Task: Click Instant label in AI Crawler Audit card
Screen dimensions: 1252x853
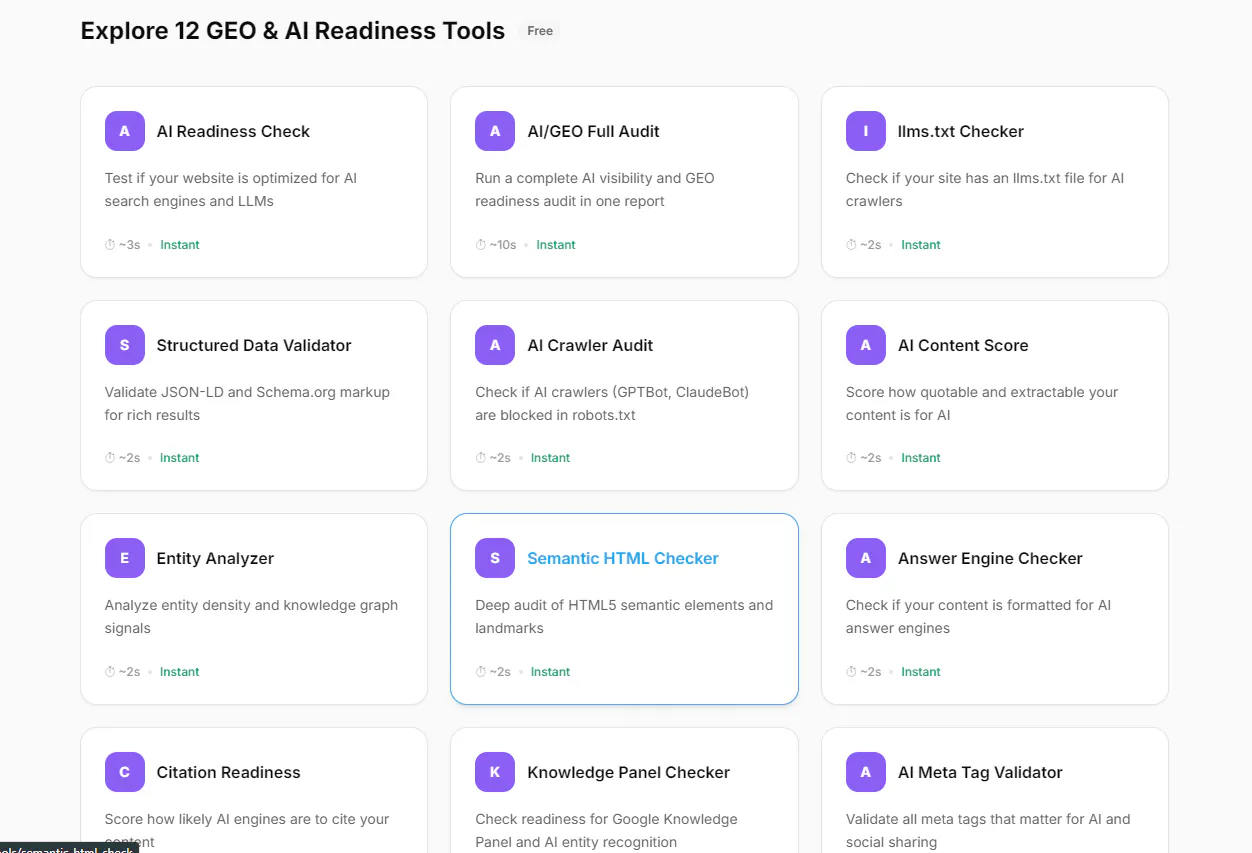Action: pyautogui.click(x=550, y=458)
